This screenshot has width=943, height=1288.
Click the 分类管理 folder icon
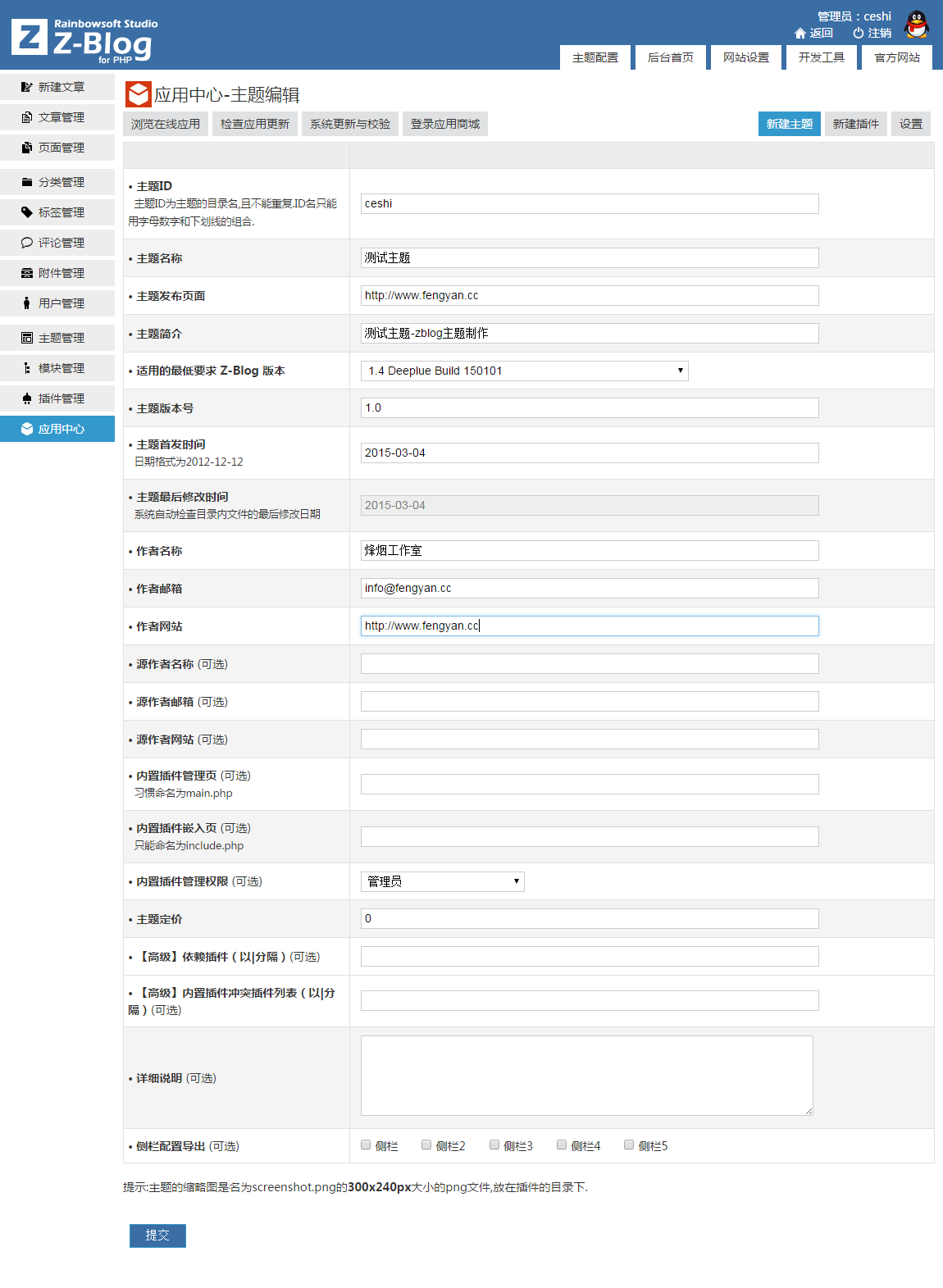pos(27,182)
